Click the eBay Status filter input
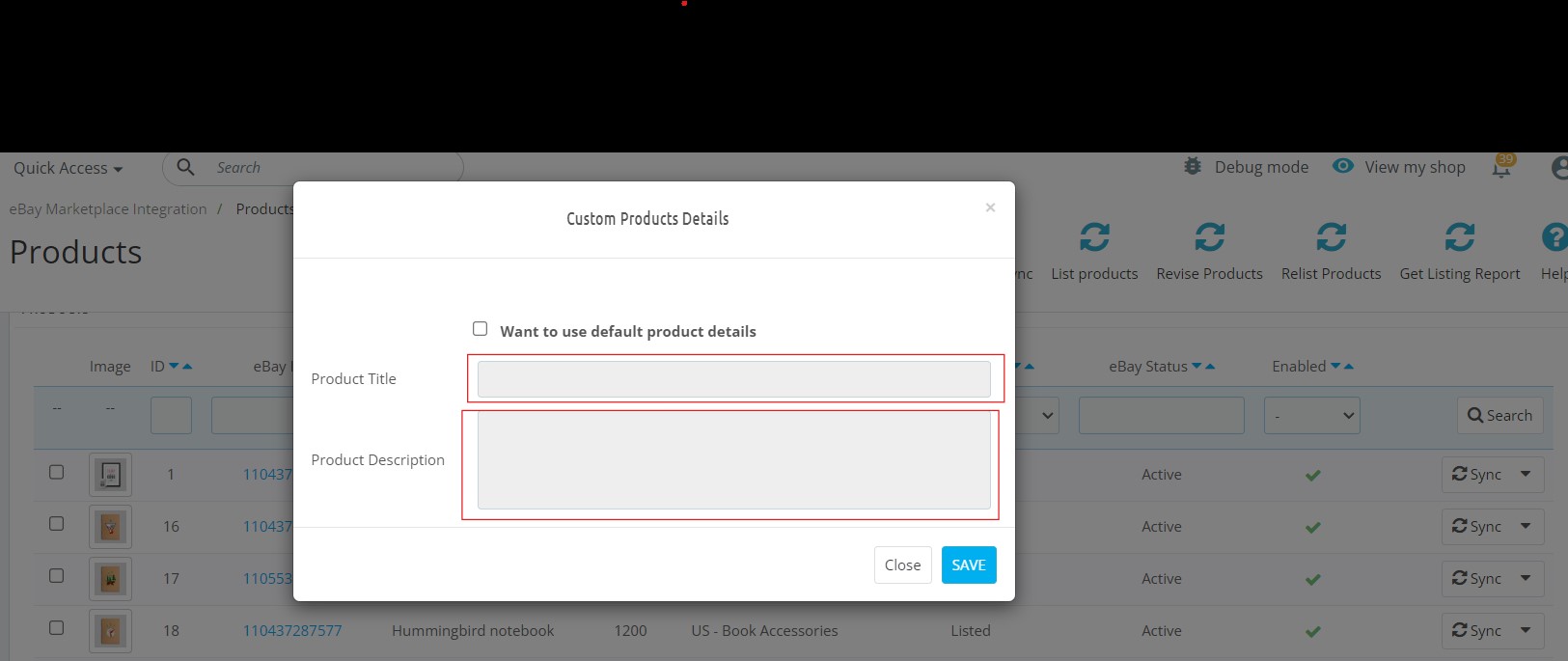 [1161, 416]
